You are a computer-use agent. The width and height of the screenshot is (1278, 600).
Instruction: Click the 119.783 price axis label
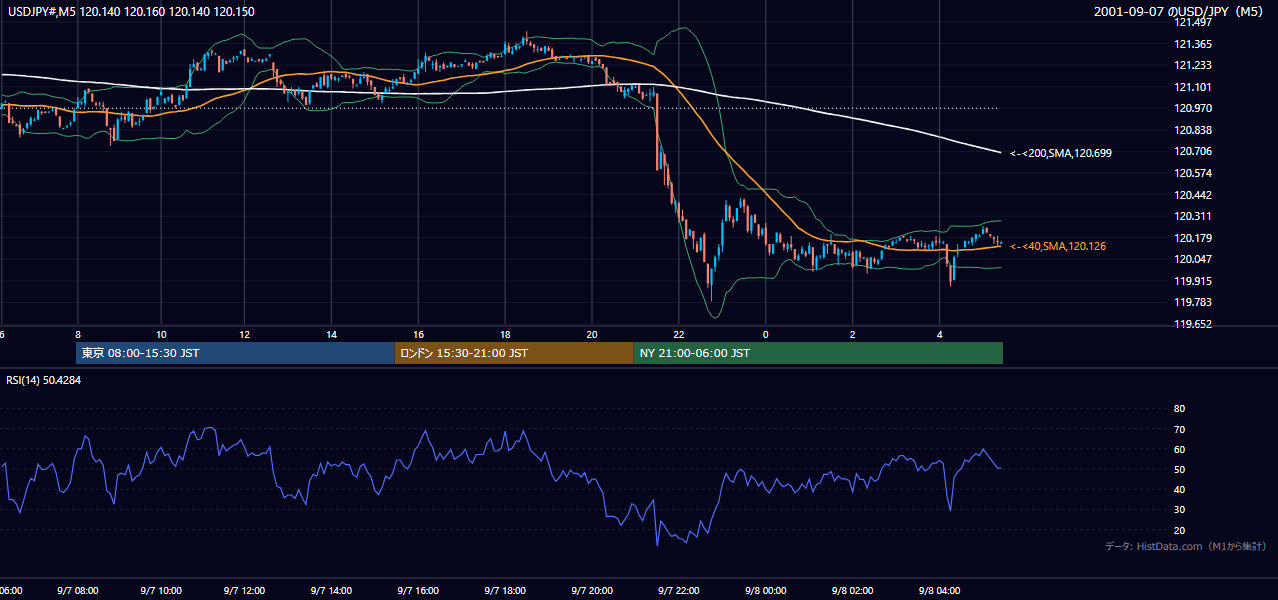[1191, 302]
